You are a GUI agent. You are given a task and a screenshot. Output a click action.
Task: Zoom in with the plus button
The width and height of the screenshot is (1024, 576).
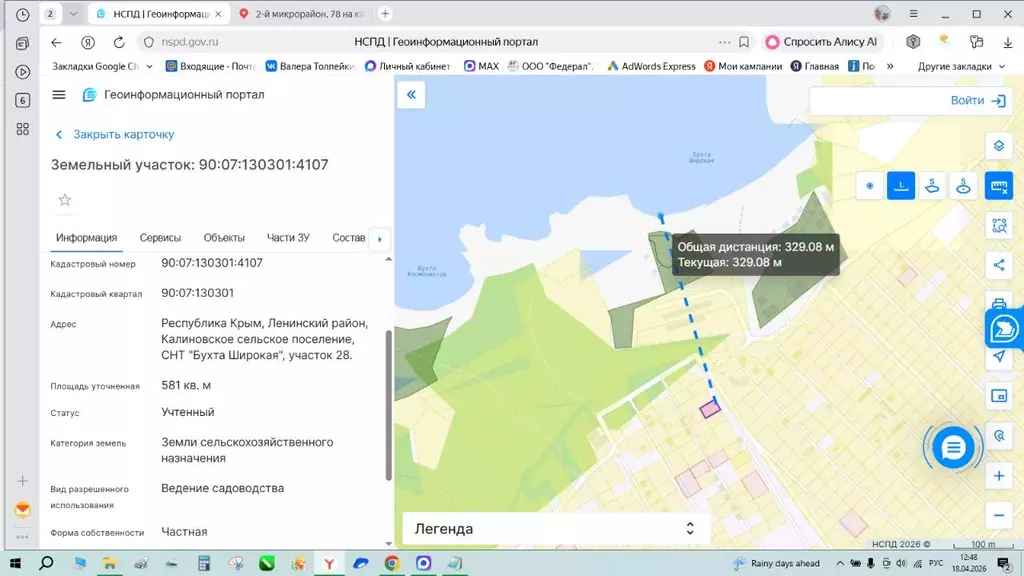coord(998,476)
